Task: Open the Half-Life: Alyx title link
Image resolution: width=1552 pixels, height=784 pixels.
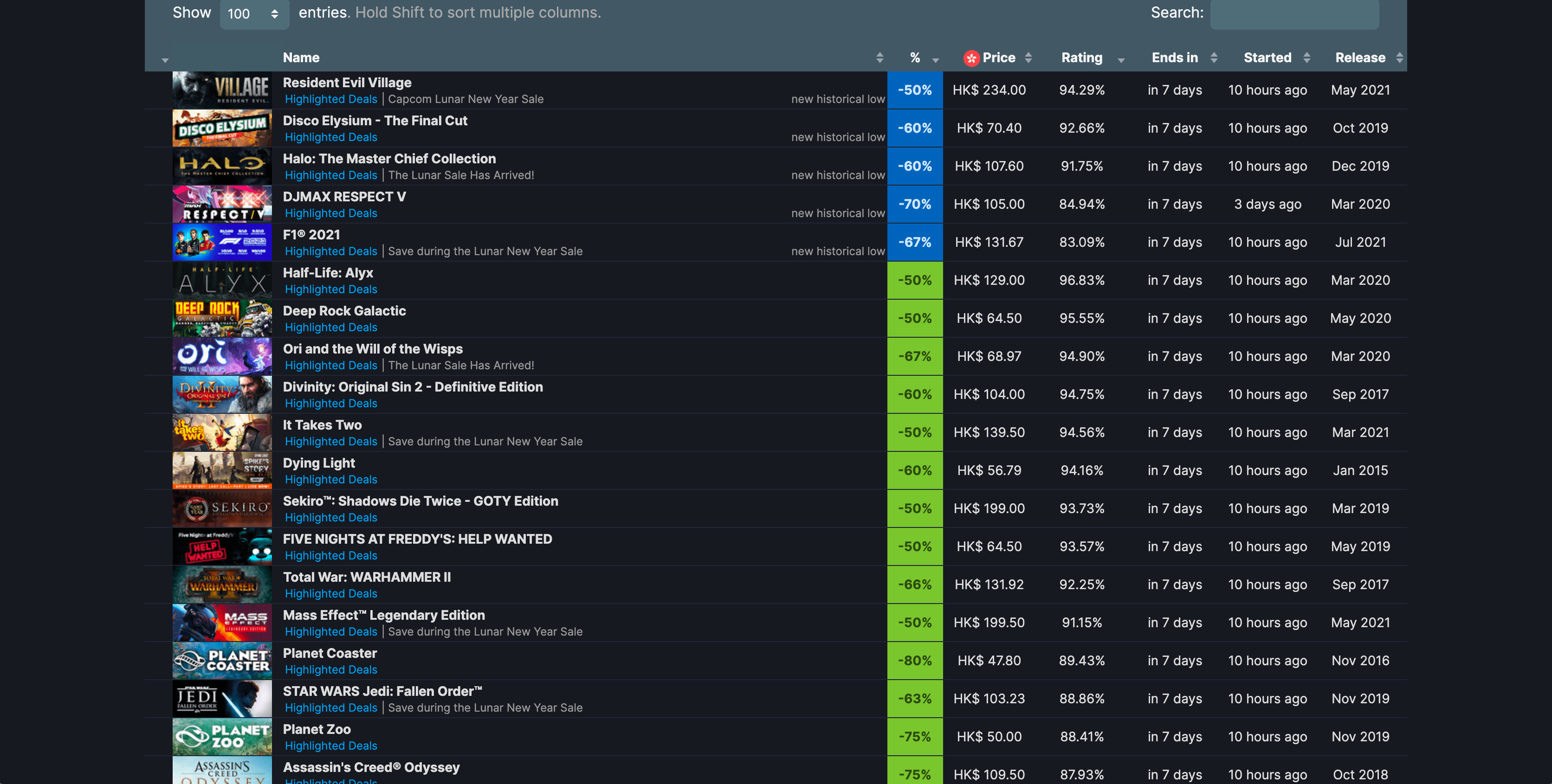Action: (328, 273)
